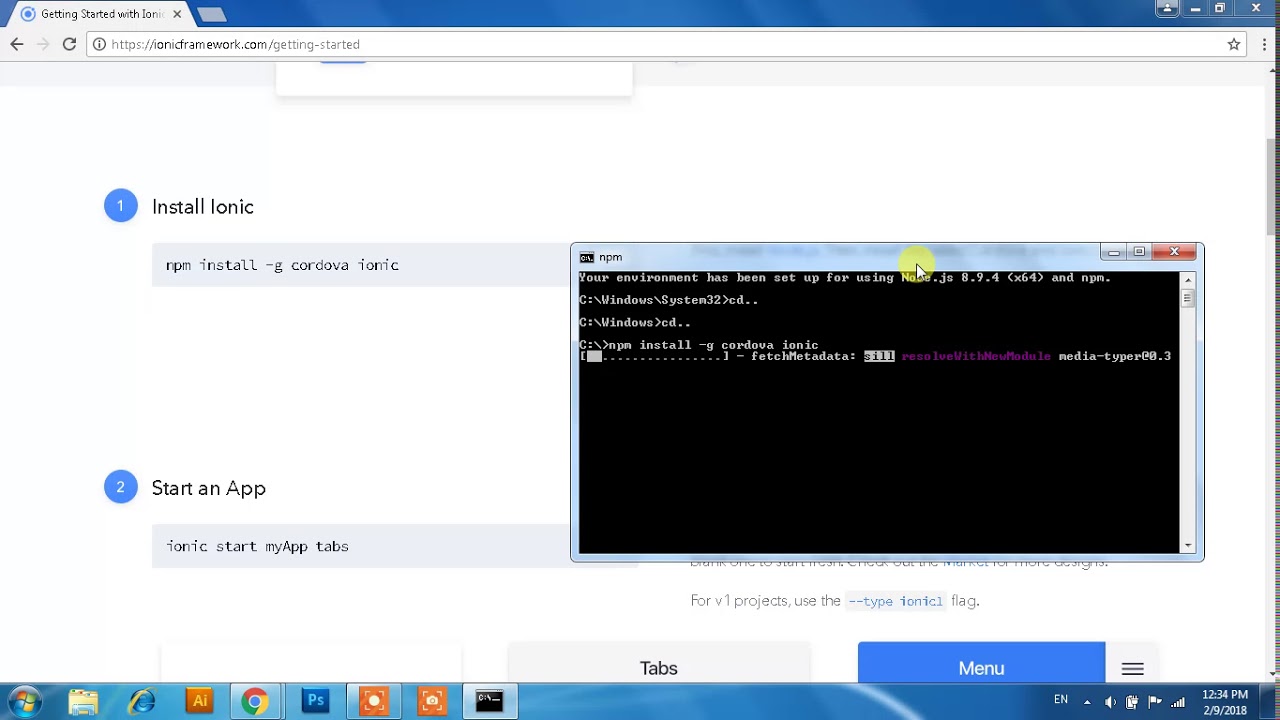Show hidden system tray icons
1280x720 pixels.
1087,701
